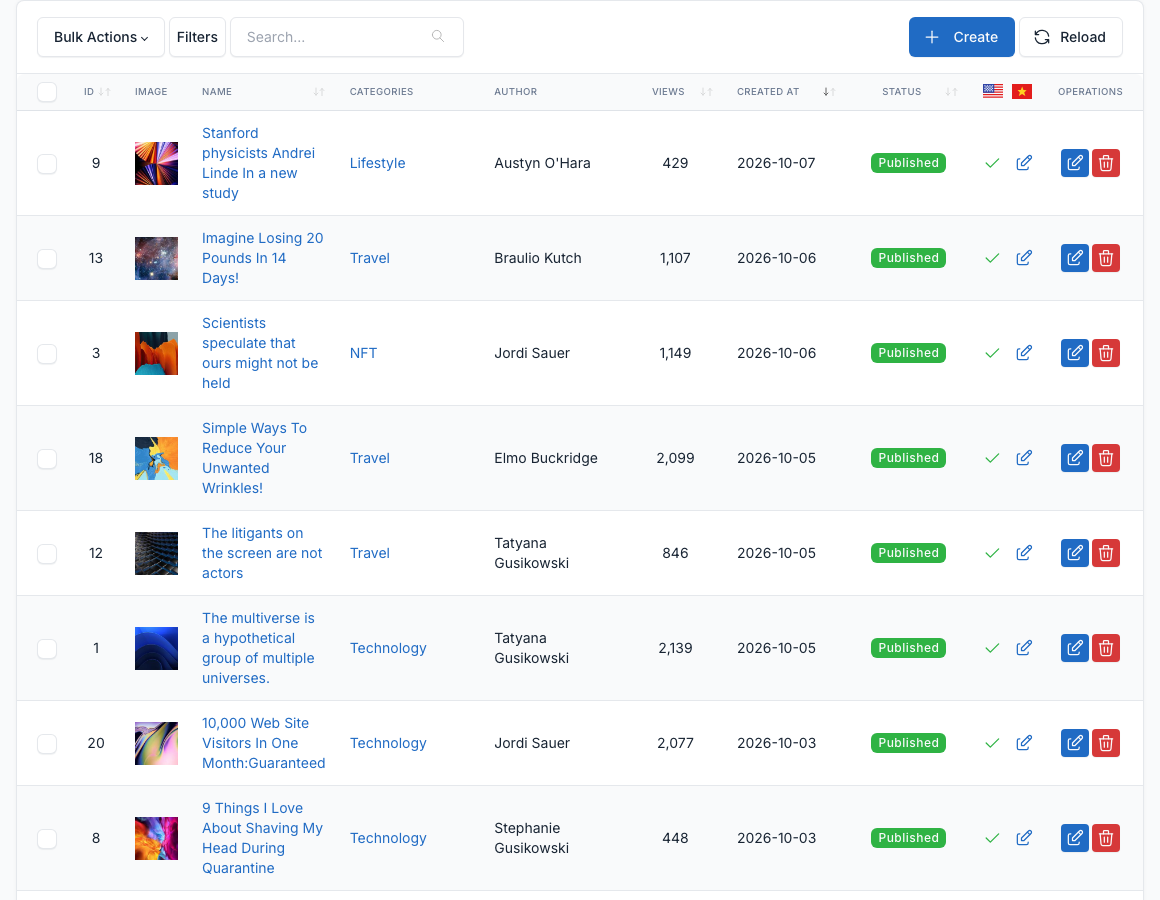Image resolution: width=1160 pixels, height=900 pixels.
Task: Sort by Status column arrows
Action: (x=951, y=92)
